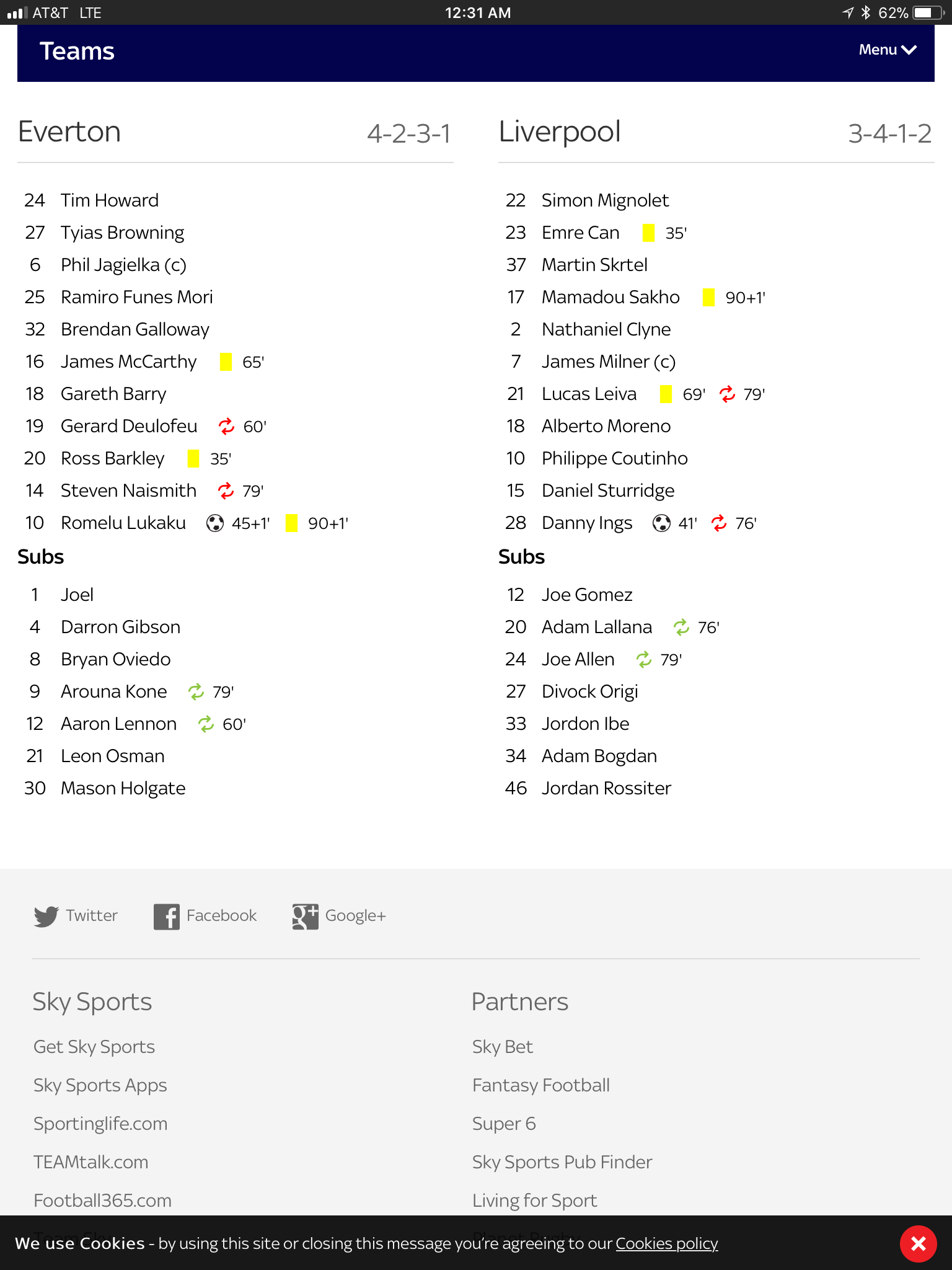952x1270 pixels.
Task: Click the red substitution icon beside Steven Naismith
Action: (x=226, y=491)
